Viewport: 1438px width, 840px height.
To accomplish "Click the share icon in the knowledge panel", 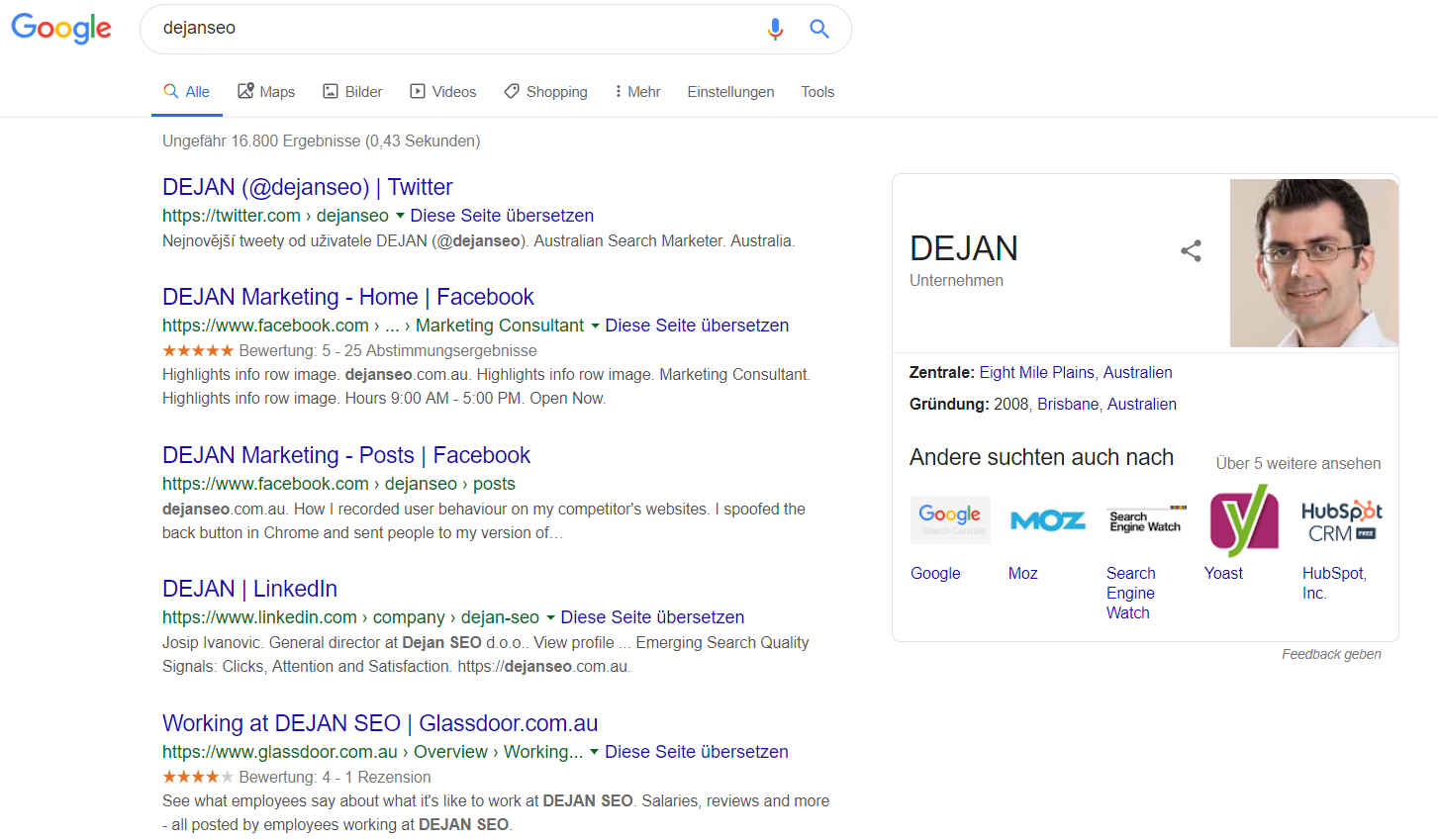I will pyautogui.click(x=1191, y=251).
